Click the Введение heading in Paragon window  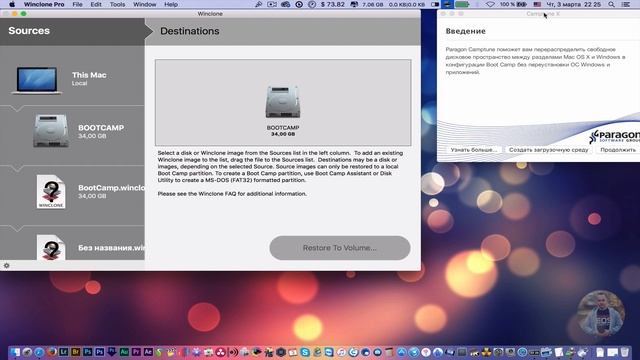(465, 31)
